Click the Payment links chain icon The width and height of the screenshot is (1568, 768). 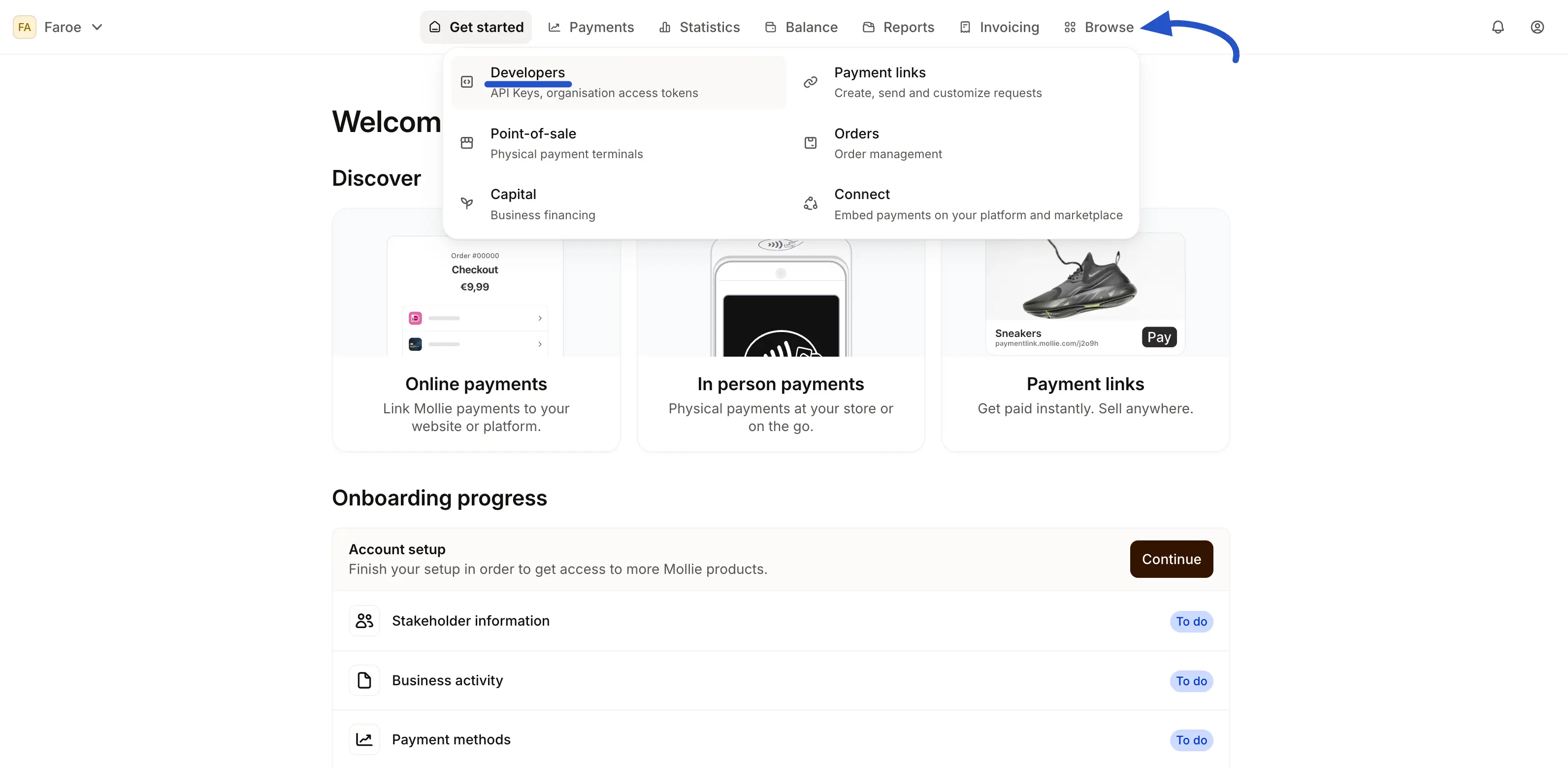click(810, 82)
